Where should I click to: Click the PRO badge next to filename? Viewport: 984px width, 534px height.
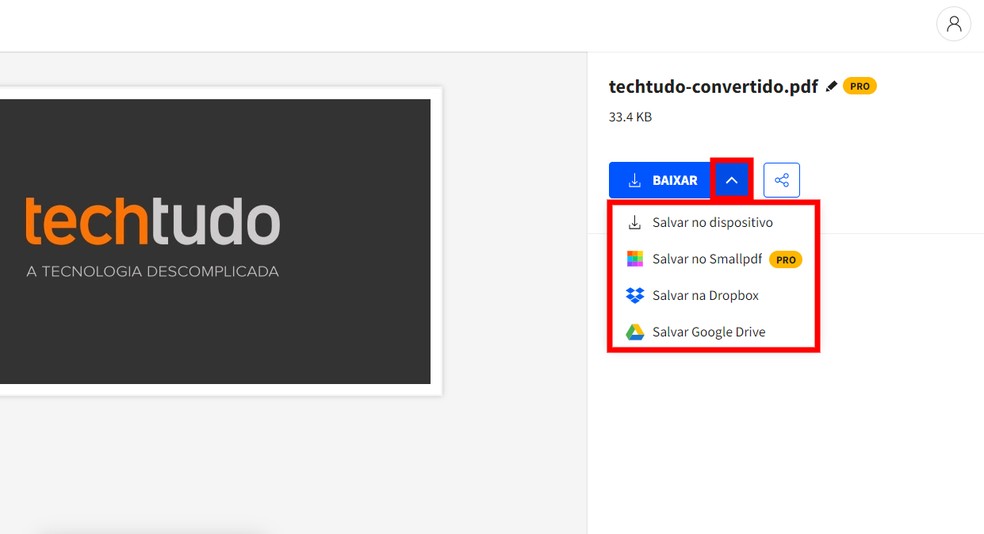point(859,86)
